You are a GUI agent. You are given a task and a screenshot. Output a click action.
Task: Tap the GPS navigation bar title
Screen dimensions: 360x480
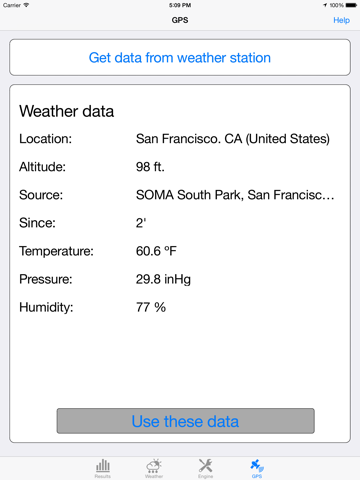point(180,20)
